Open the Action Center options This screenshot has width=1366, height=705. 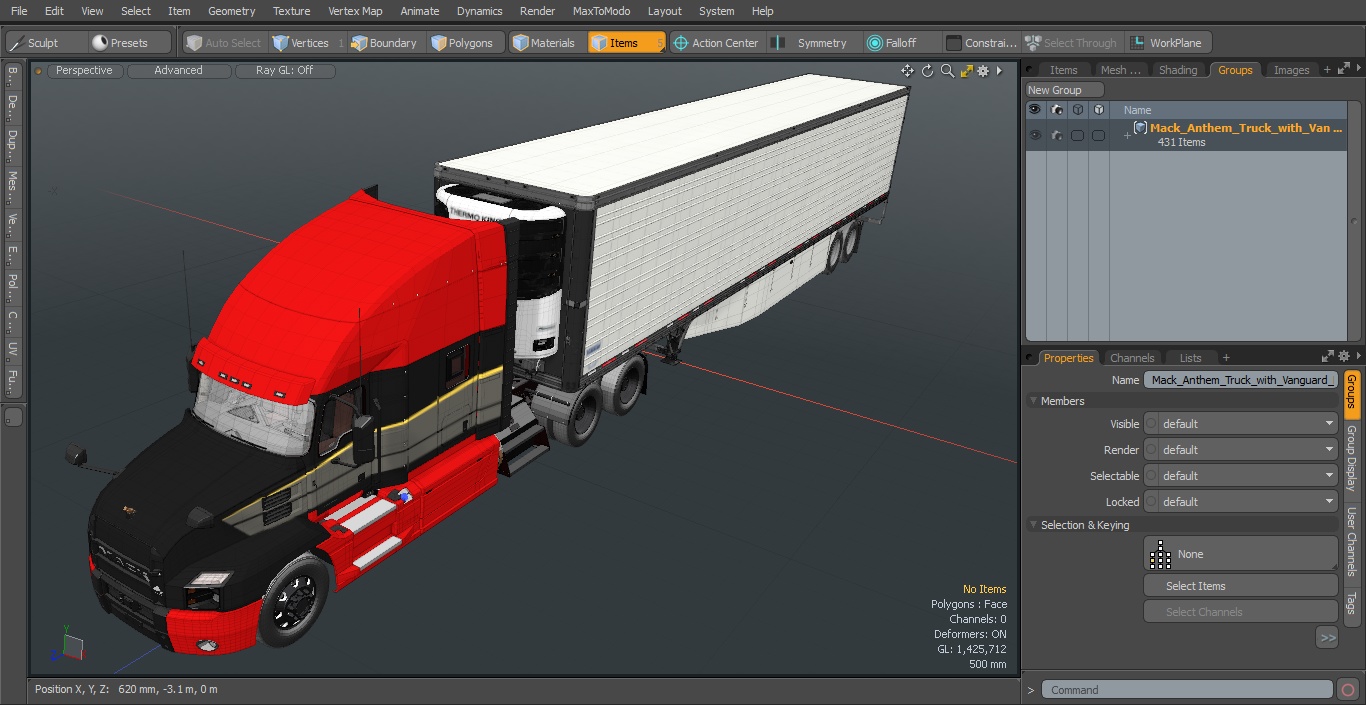[x=716, y=43]
